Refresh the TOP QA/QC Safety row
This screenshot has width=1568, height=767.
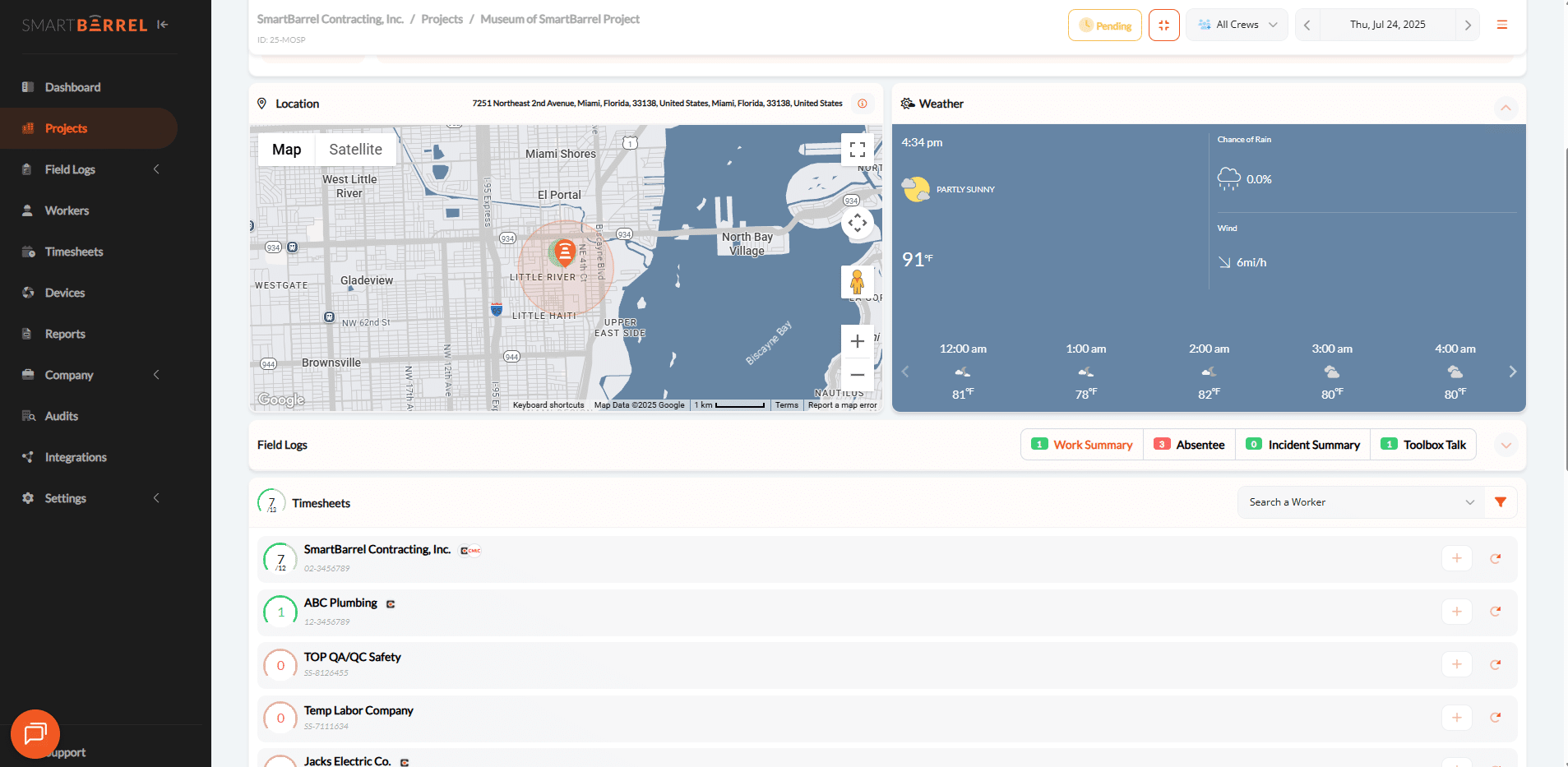[1496, 664]
